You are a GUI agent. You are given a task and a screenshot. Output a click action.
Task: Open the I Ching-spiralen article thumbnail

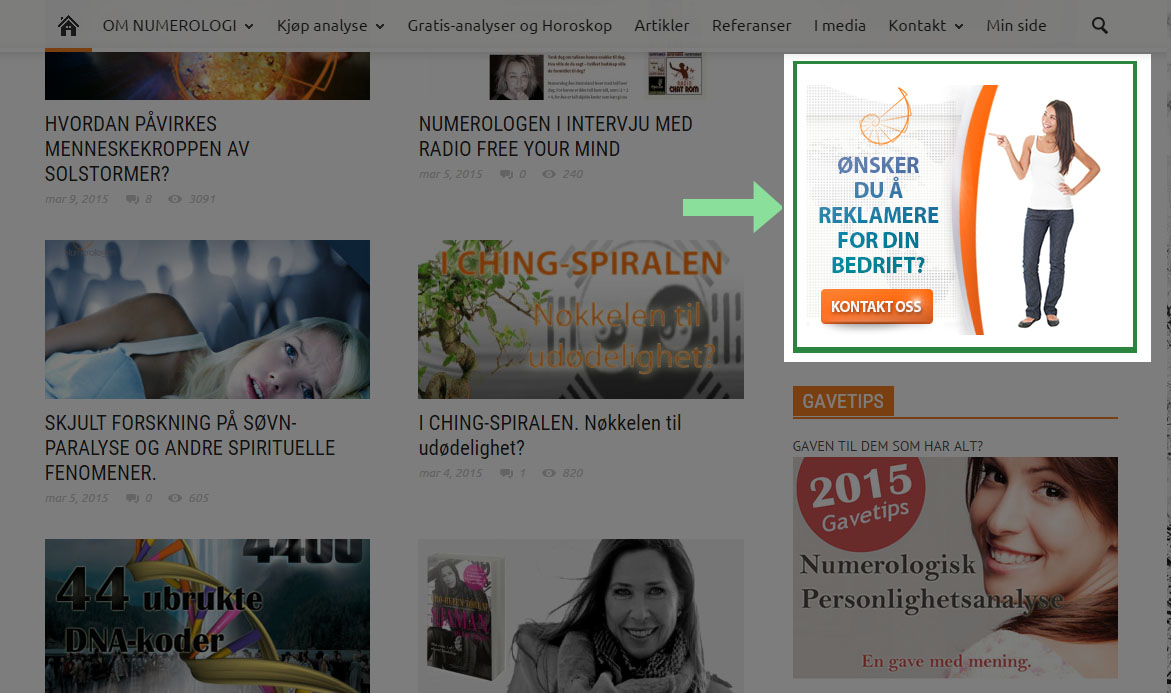pyautogui.click(x=580, y=319)
